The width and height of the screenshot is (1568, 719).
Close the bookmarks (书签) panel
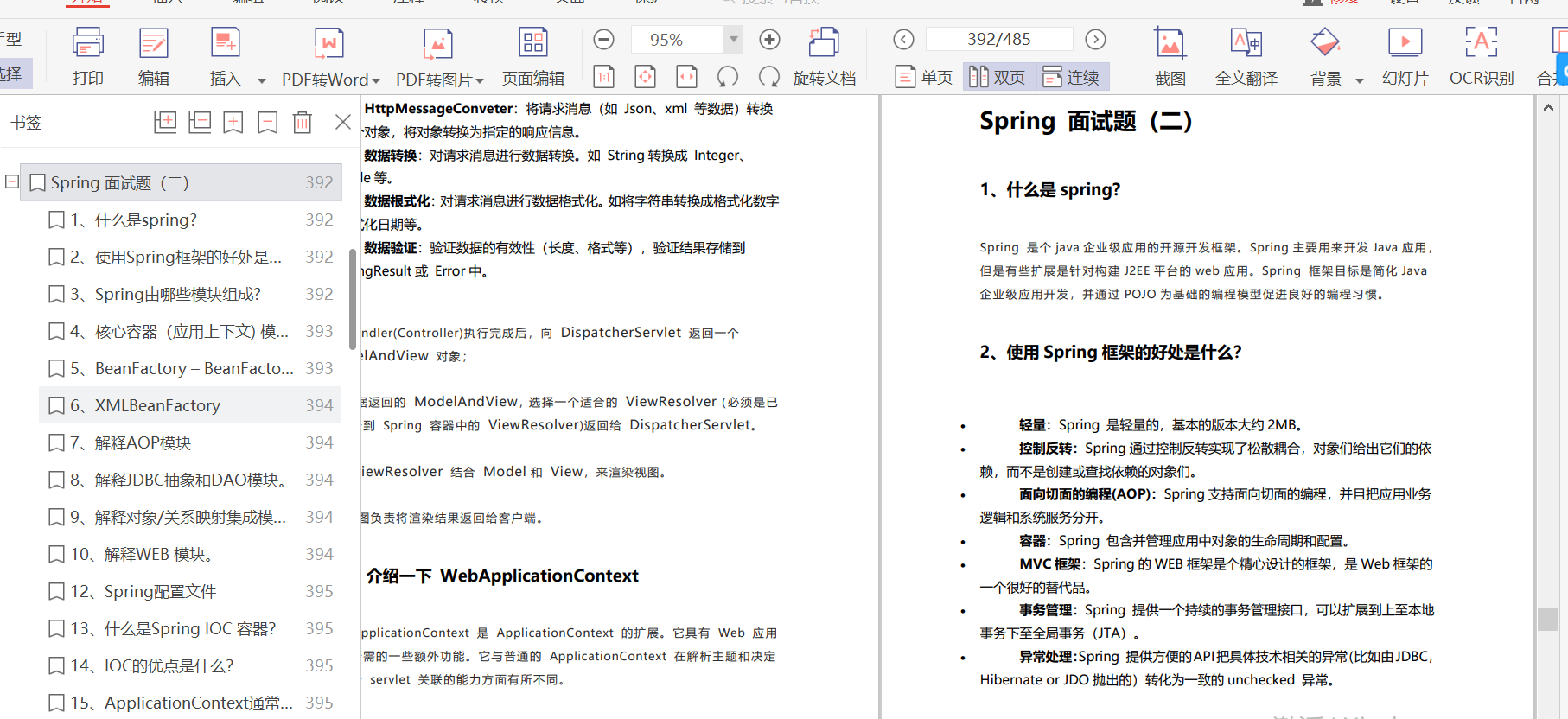343,122
